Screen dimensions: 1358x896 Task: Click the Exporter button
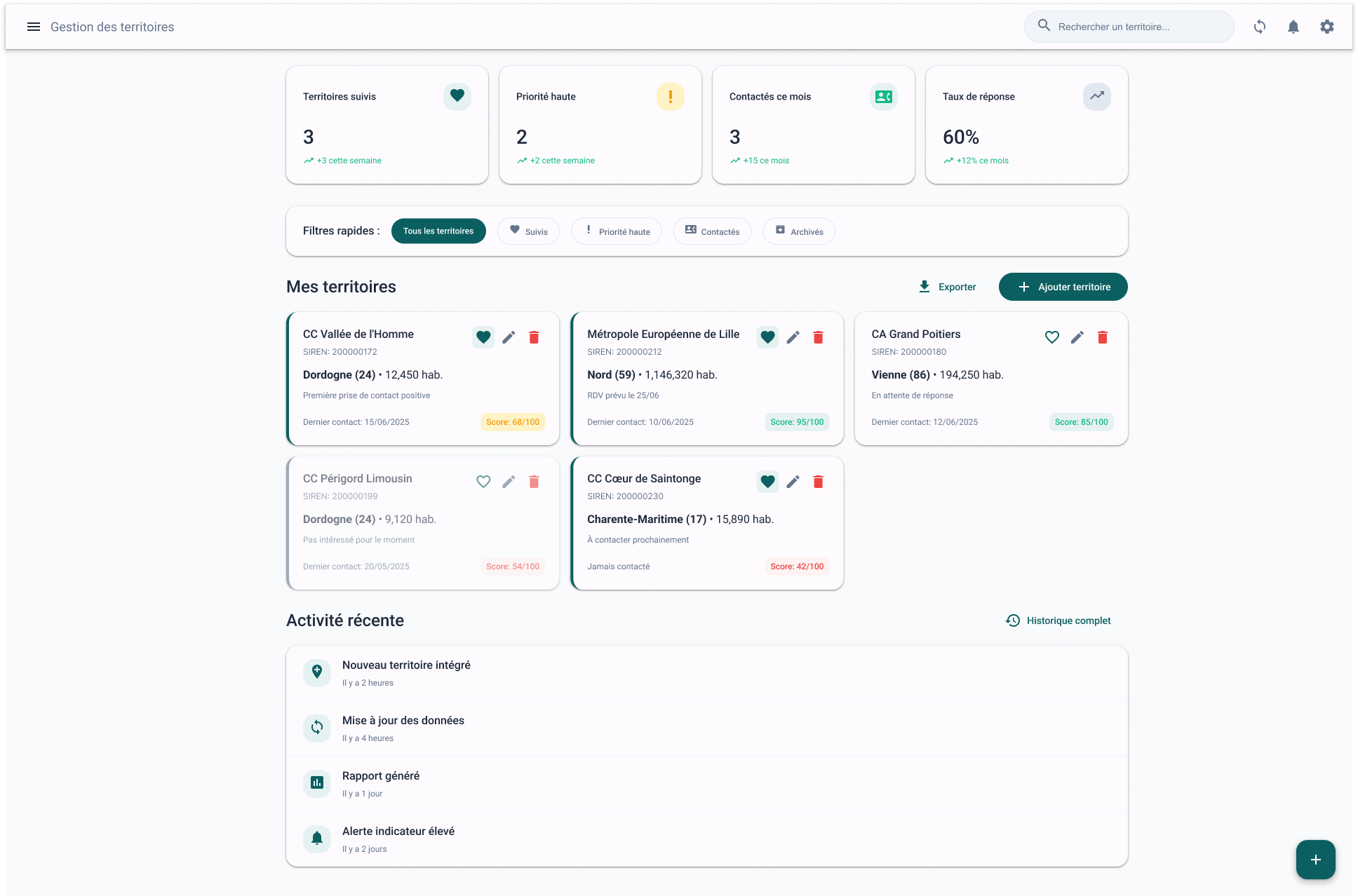tap(947, 287)
